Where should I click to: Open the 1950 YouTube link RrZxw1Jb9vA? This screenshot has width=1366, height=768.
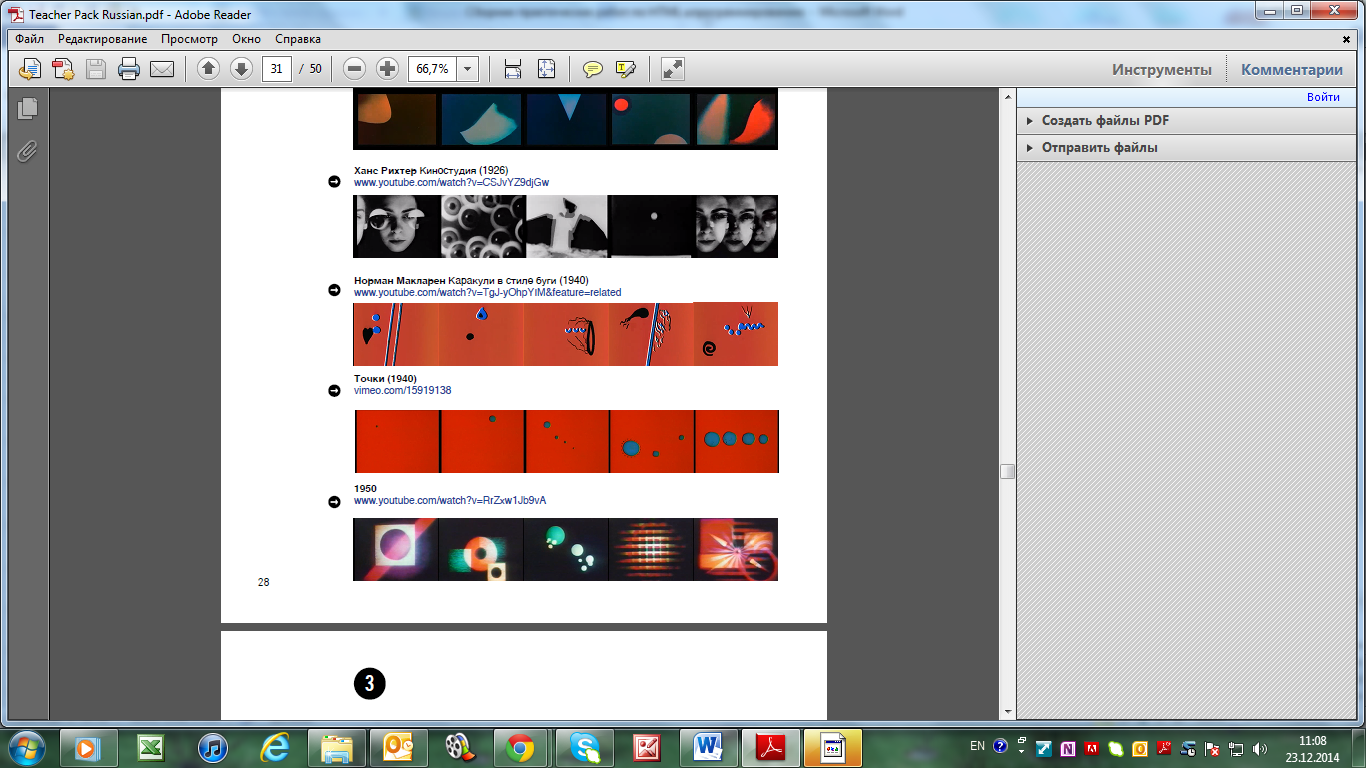pyautogui.click(x=450, y=500)
